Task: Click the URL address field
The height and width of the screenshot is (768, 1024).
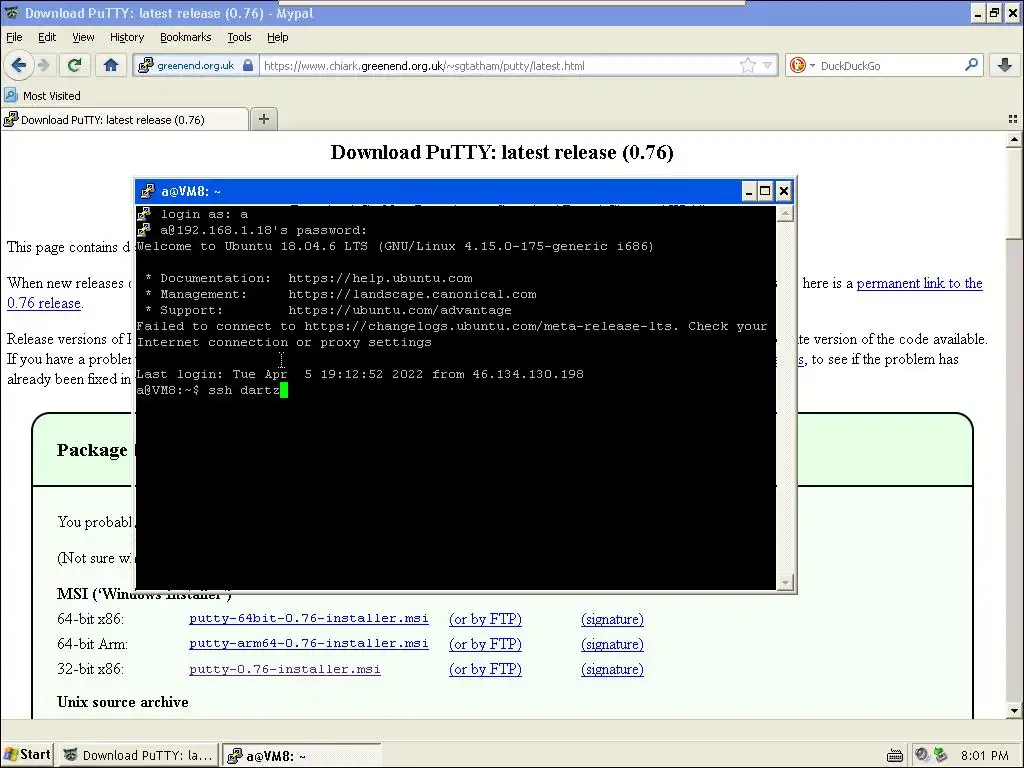Action: [x=500, y=65]
